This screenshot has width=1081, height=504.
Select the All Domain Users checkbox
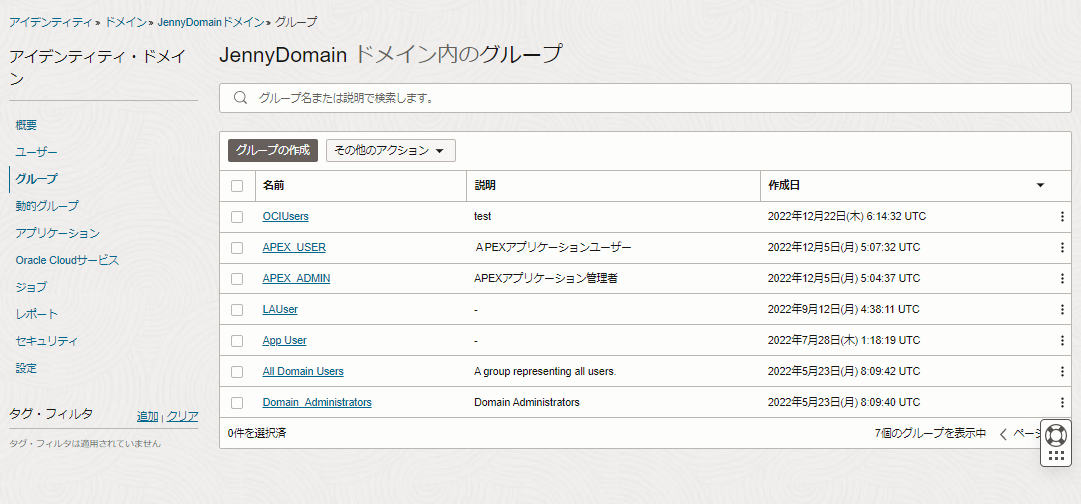coord(237,372)
